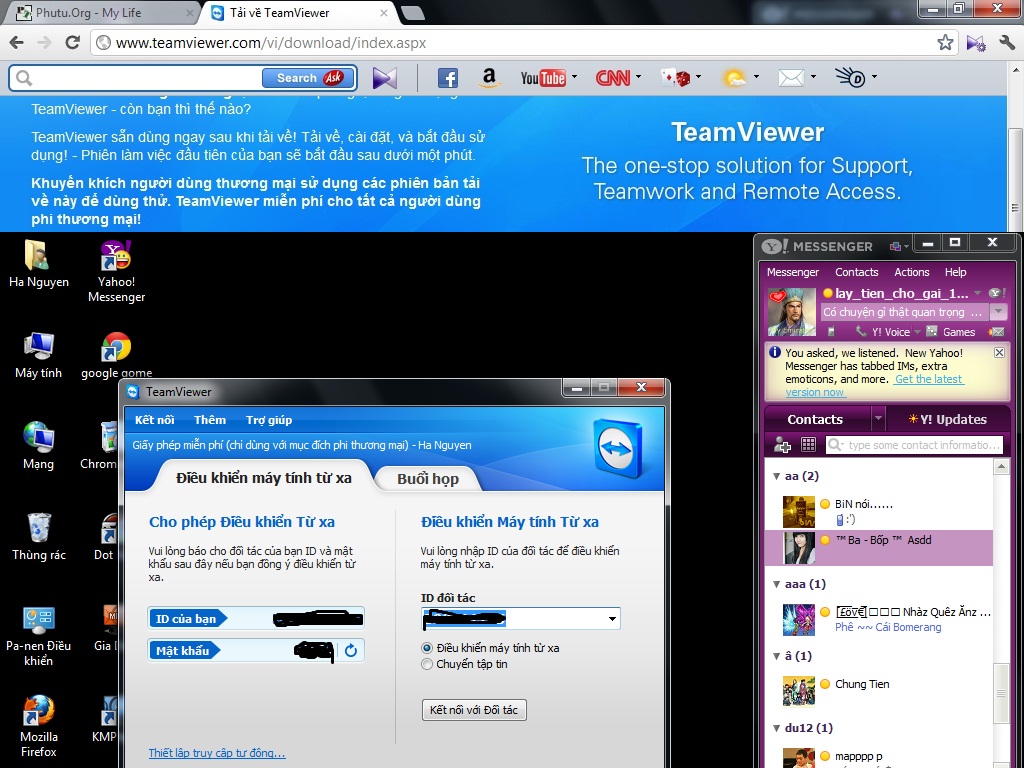Viewport: 1024px width, 768px height.
Task: Click the CNN toolbar icon
Action: (613, 78)
